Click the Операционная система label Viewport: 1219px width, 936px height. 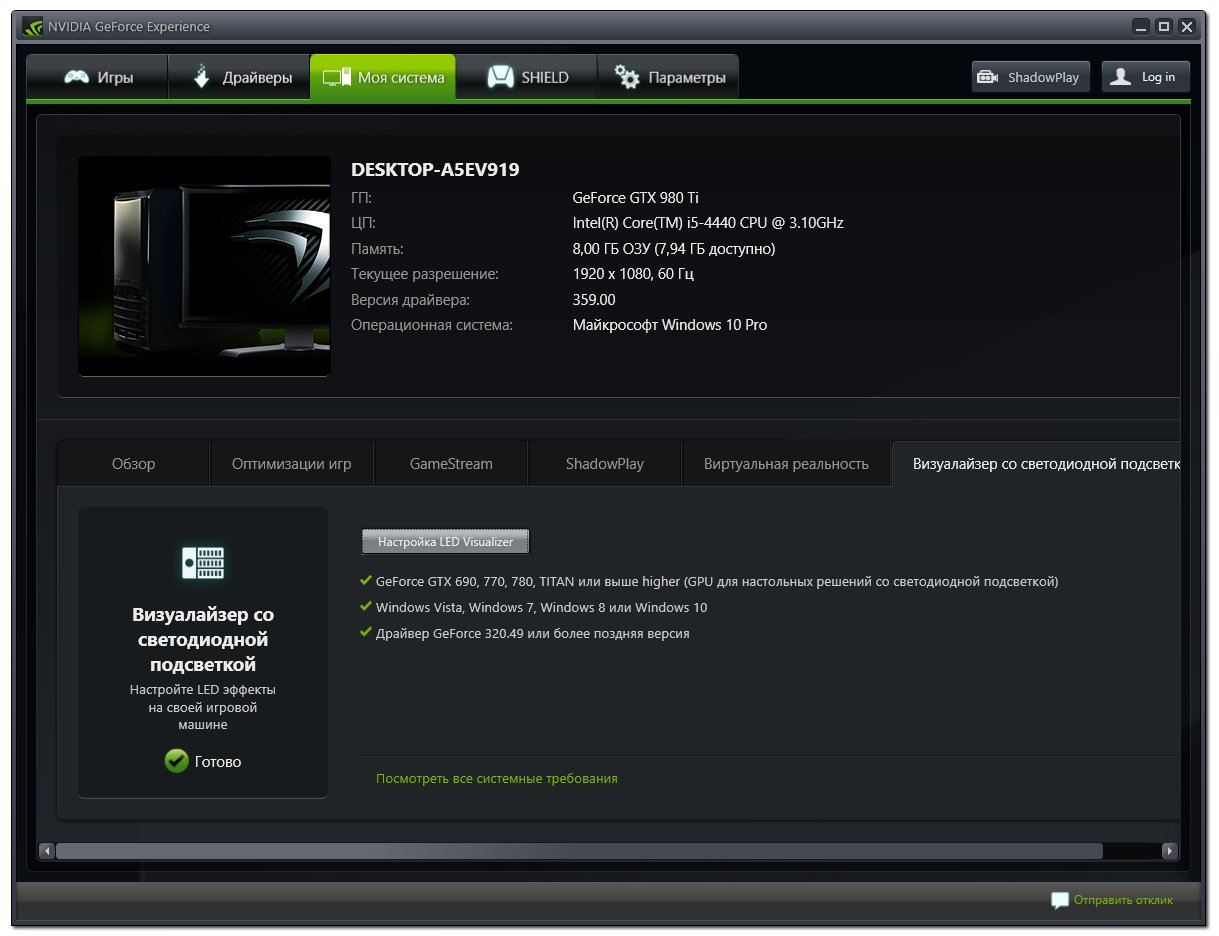432,325
